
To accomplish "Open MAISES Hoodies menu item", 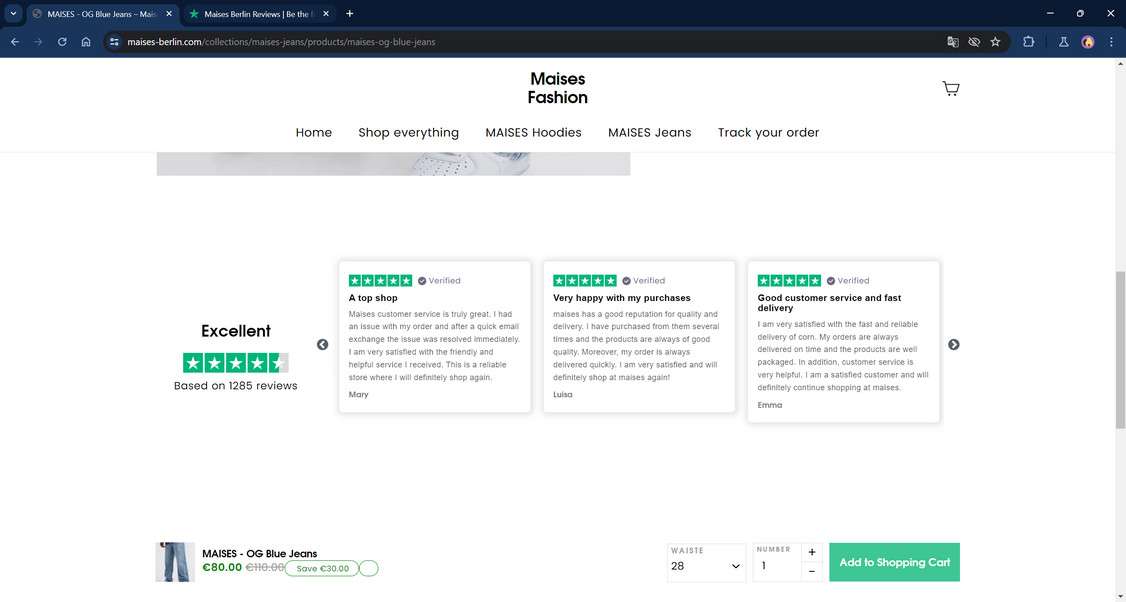I will point(534,132).
